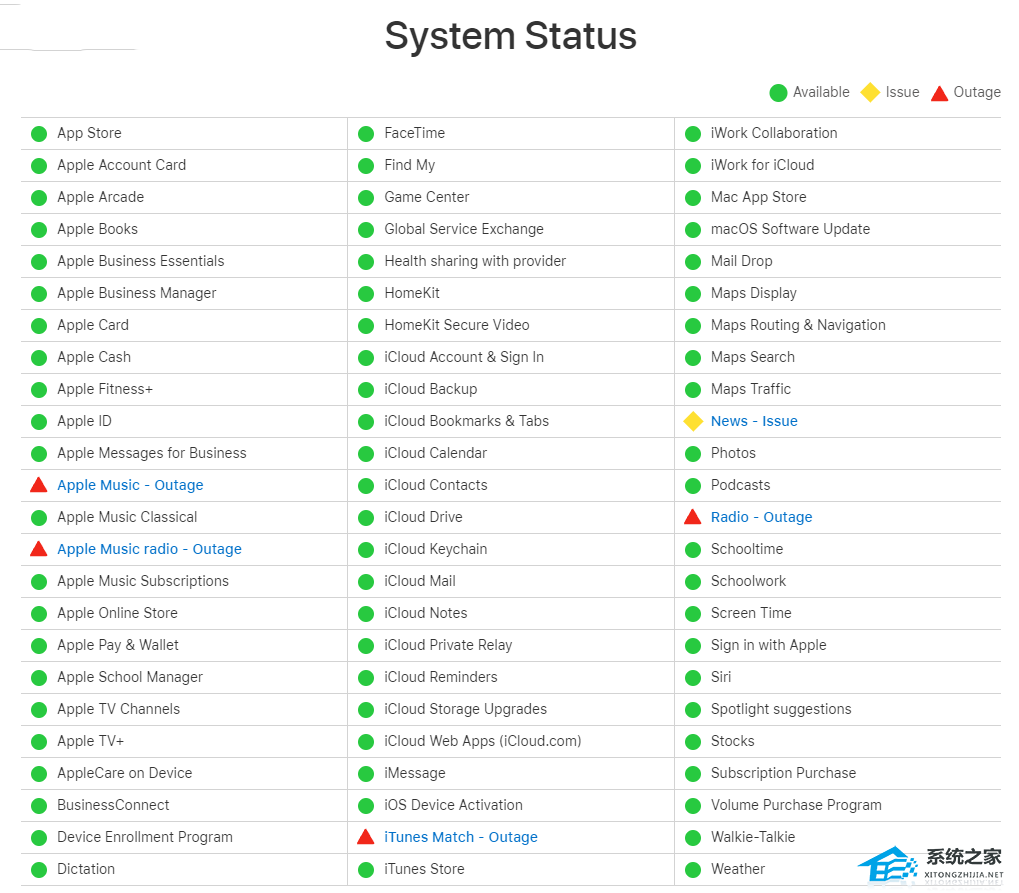1019x893 pixels.
Task: Open the iTunes Match - Outage link
Action: [x=461, y=837]
